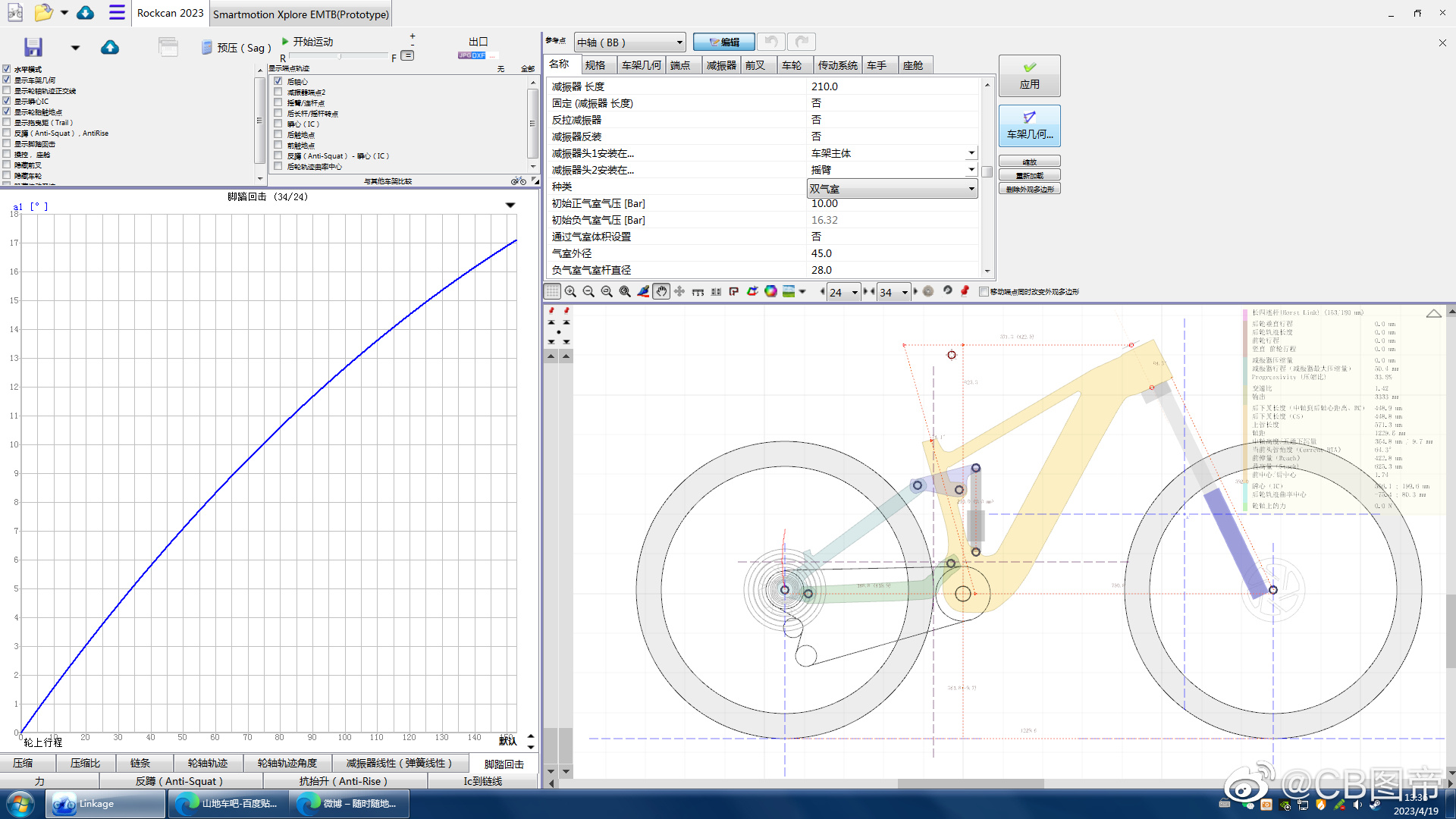
Task: Click the zoom-to-fit magnifier icon
Action: point(607,291)
